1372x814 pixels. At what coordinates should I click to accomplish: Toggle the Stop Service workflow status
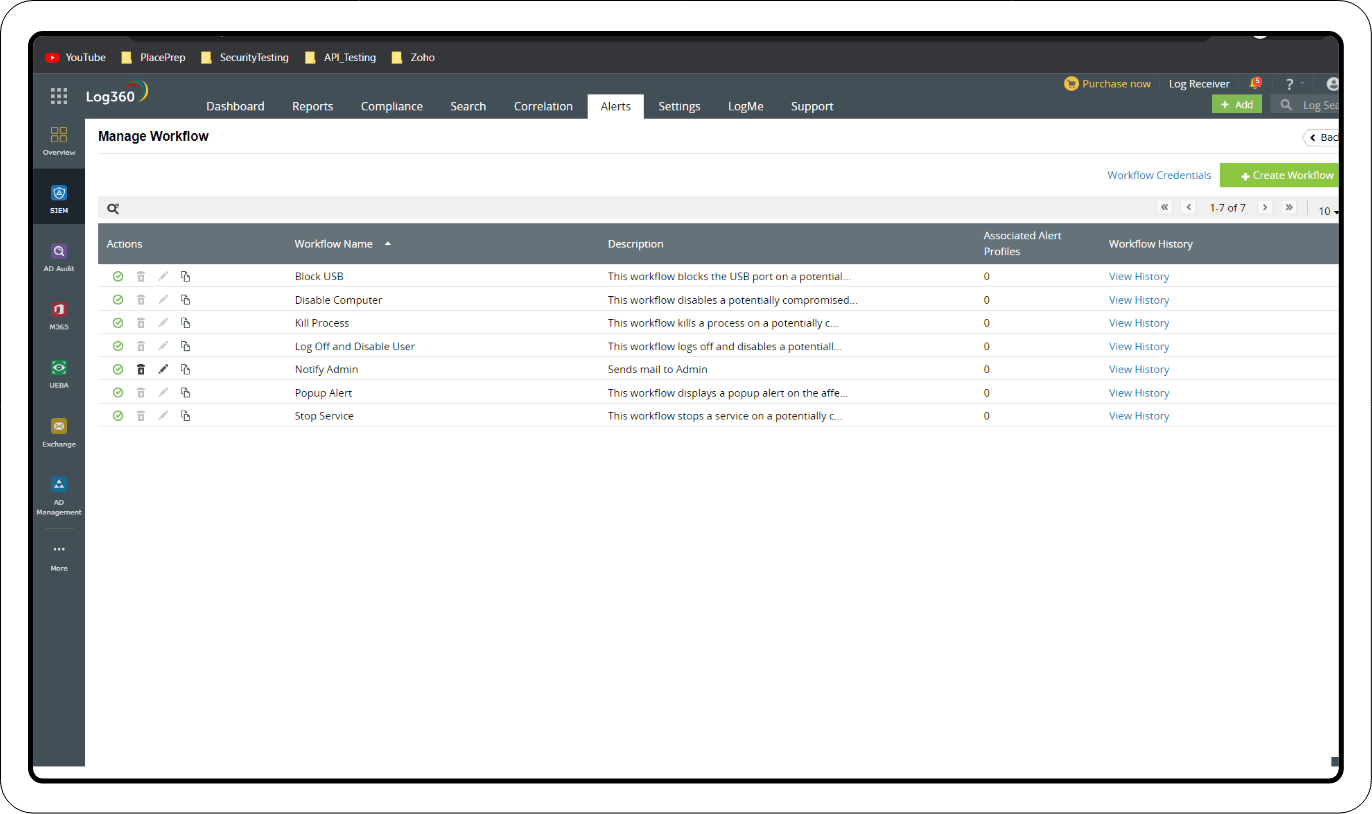(x=117, y=415)
